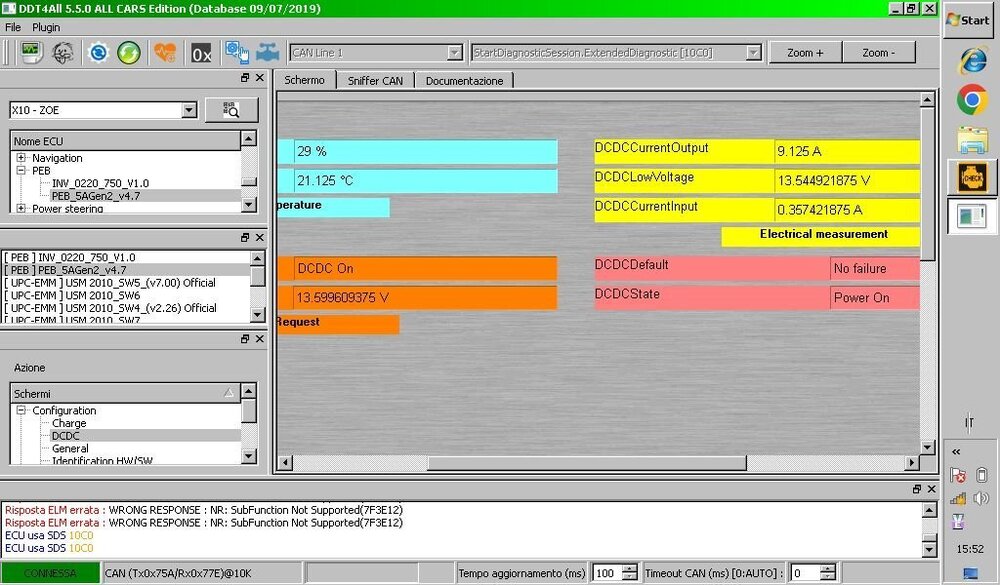Increase the Tempo aggiornamento spinner value
1000x585 pixels.
tap(629, 569)
